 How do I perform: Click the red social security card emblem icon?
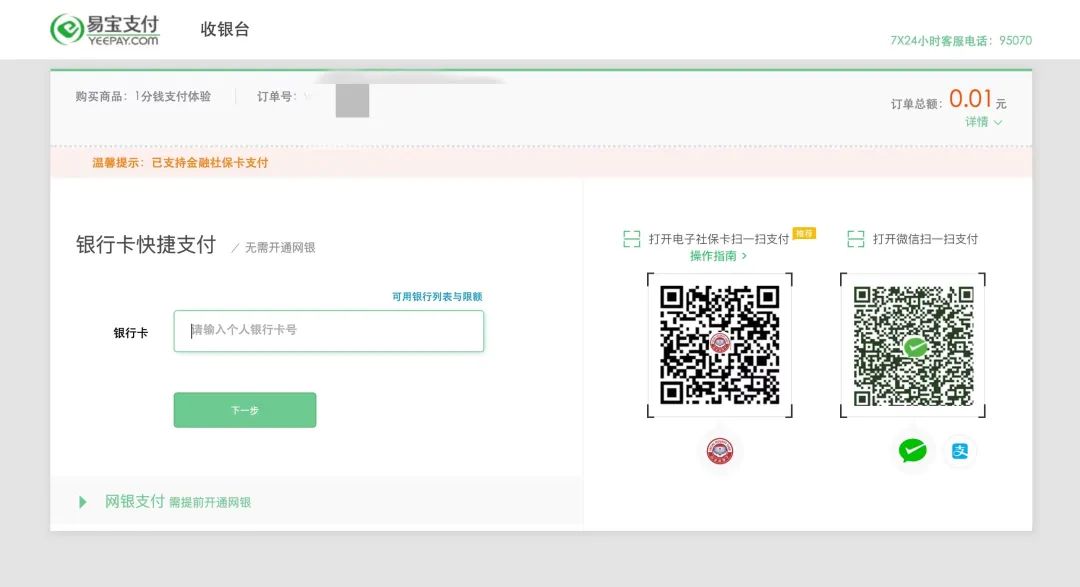tap(721, 451)
